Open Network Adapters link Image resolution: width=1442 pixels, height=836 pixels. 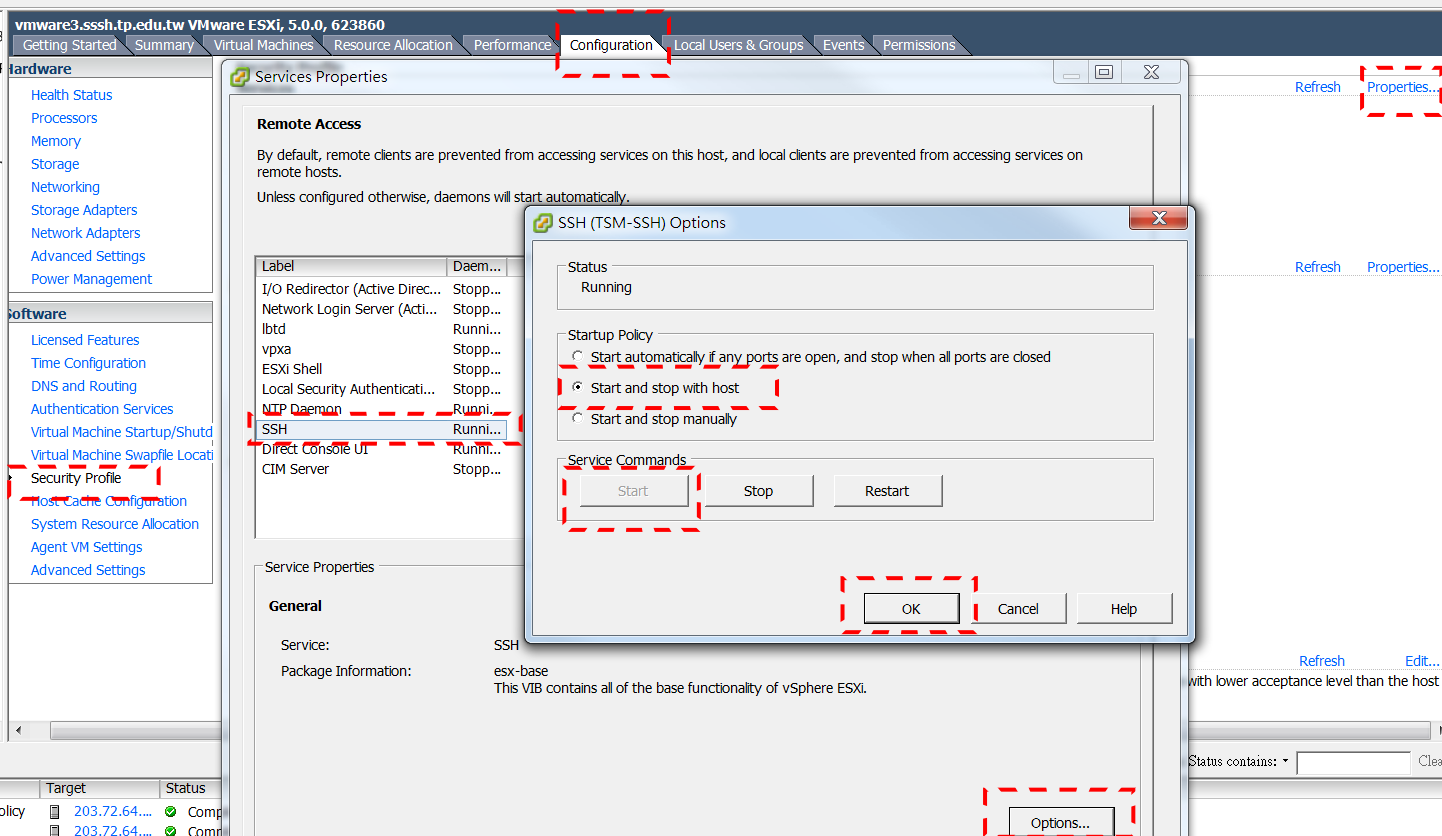(x=86, y=233)
